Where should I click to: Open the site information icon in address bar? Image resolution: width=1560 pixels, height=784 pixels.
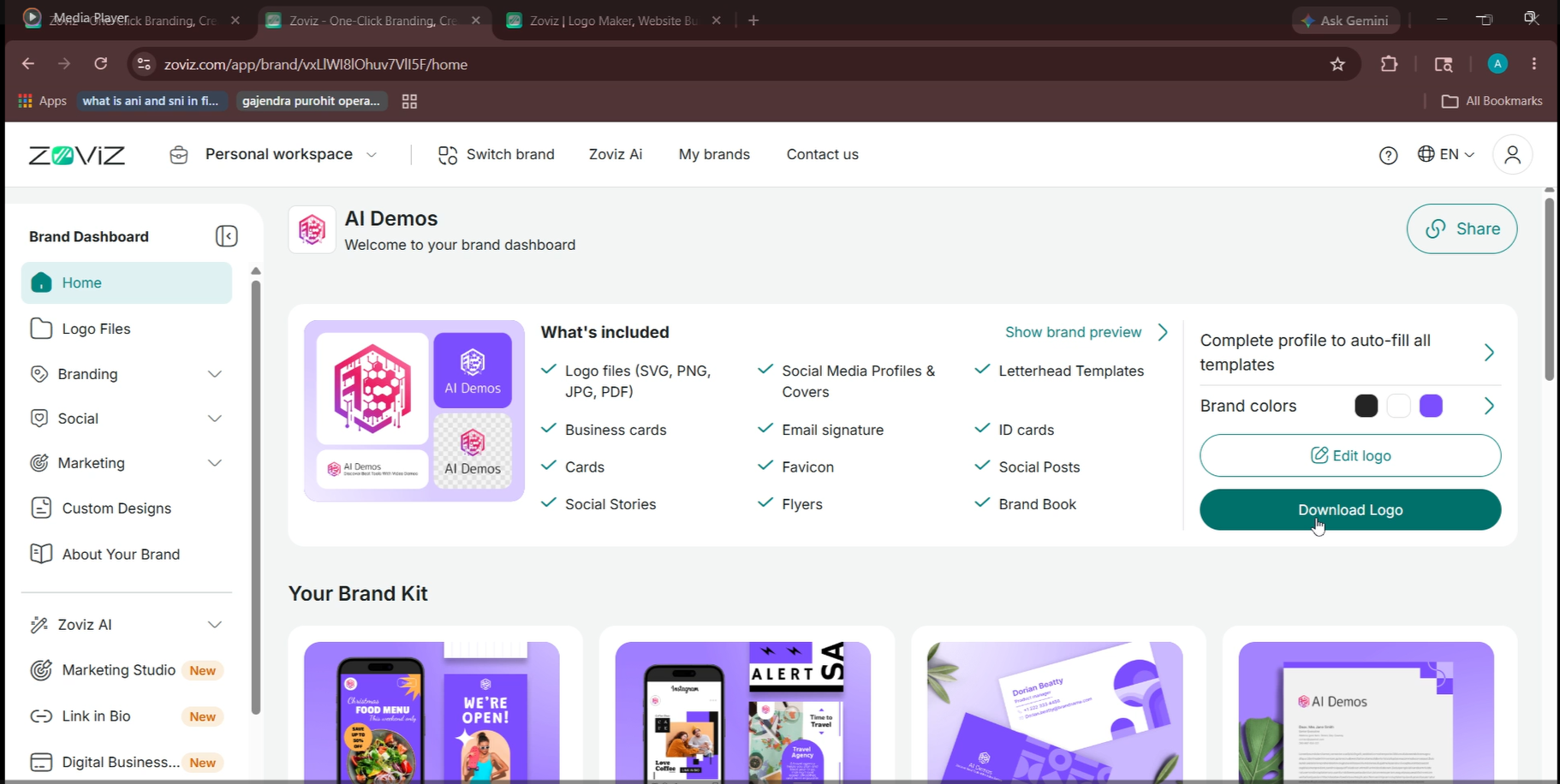[144, 64]
